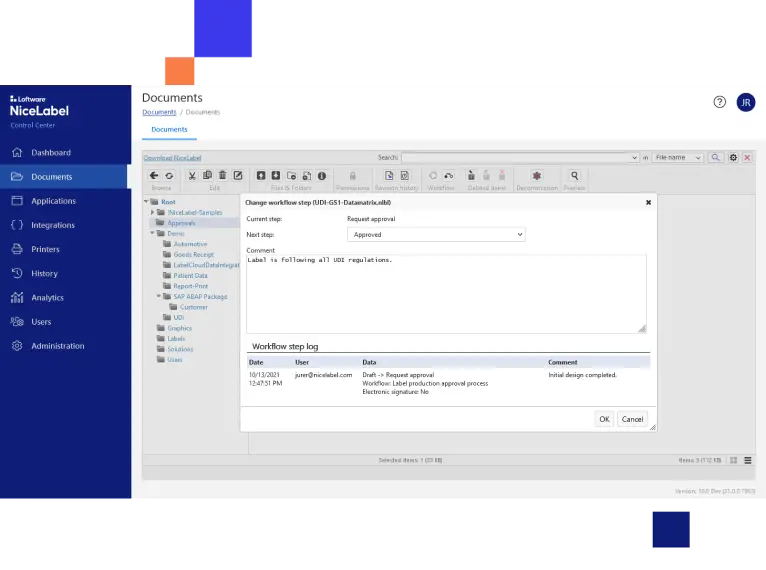This screenshot has height=570, width=766.
Task: Click the delete trash icon in Edit group
Action: coord(222,176)
